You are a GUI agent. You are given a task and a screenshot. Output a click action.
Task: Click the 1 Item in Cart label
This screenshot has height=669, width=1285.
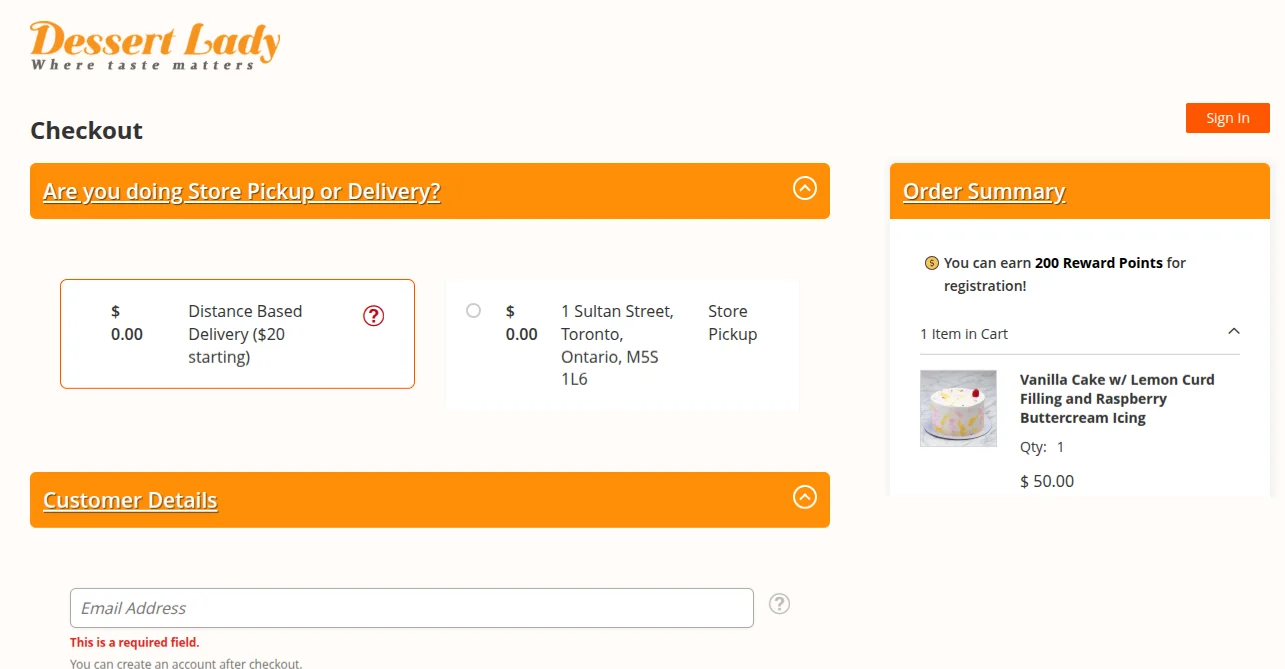click(x=964, y=334)
